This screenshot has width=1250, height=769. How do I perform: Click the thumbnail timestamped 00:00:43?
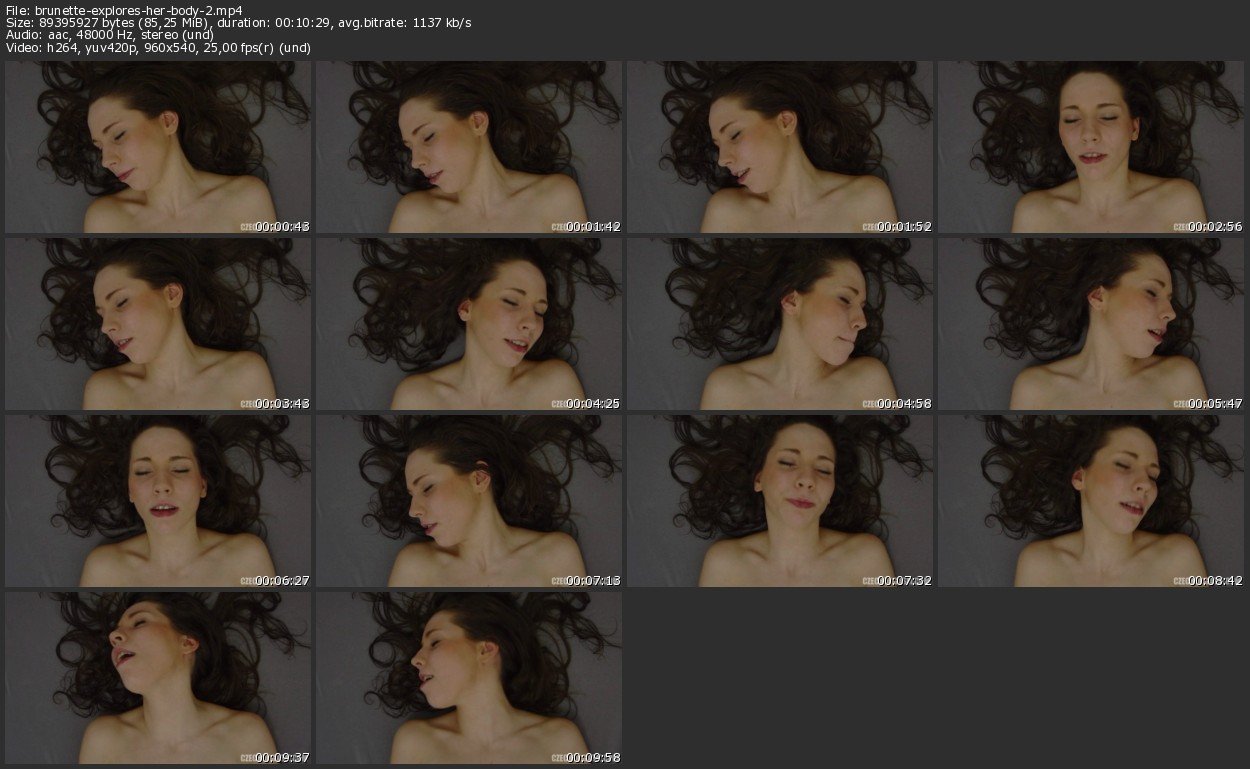[x=158, y=147]
